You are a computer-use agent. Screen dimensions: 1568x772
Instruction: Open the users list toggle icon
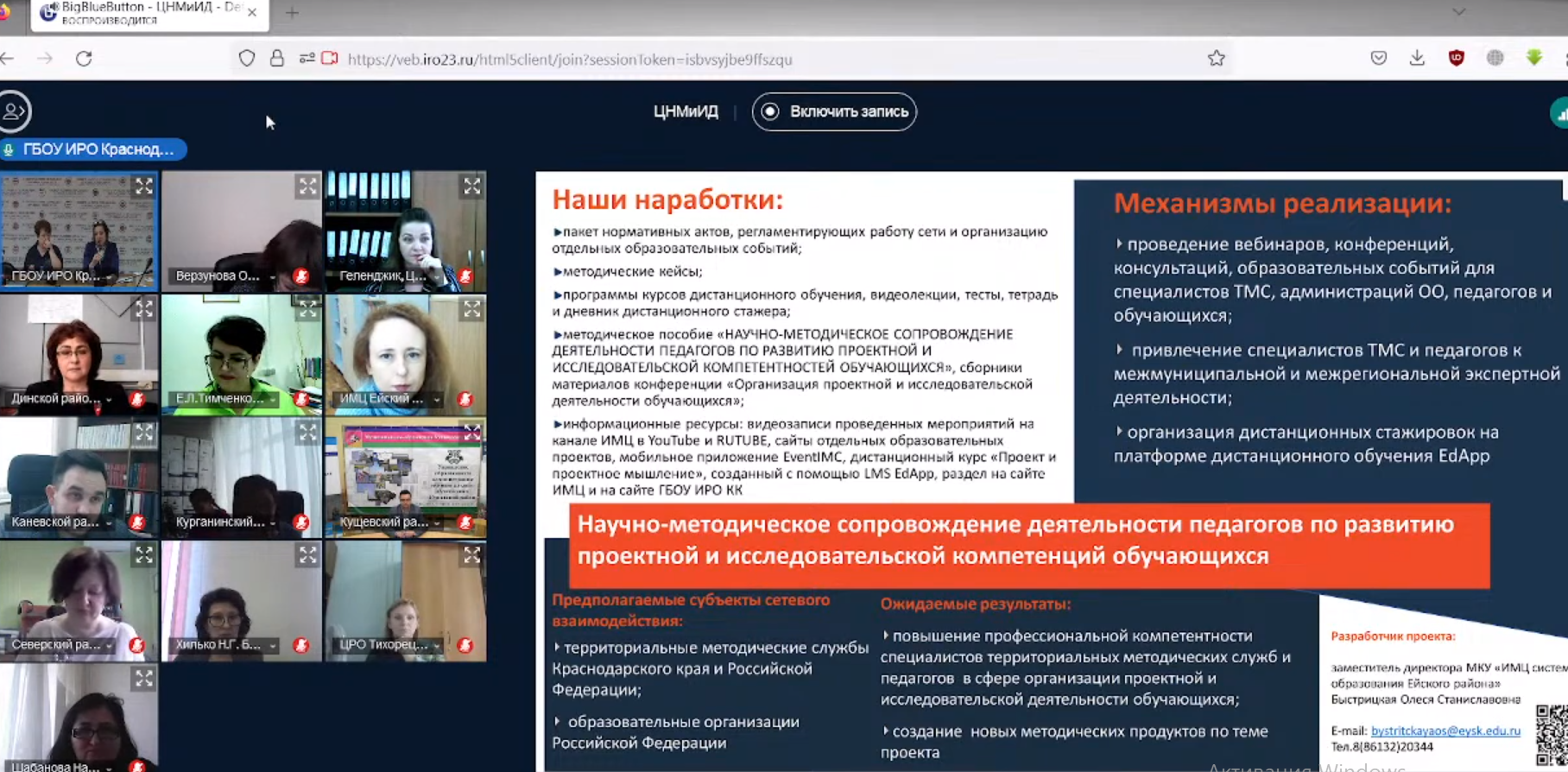(14, 111)
